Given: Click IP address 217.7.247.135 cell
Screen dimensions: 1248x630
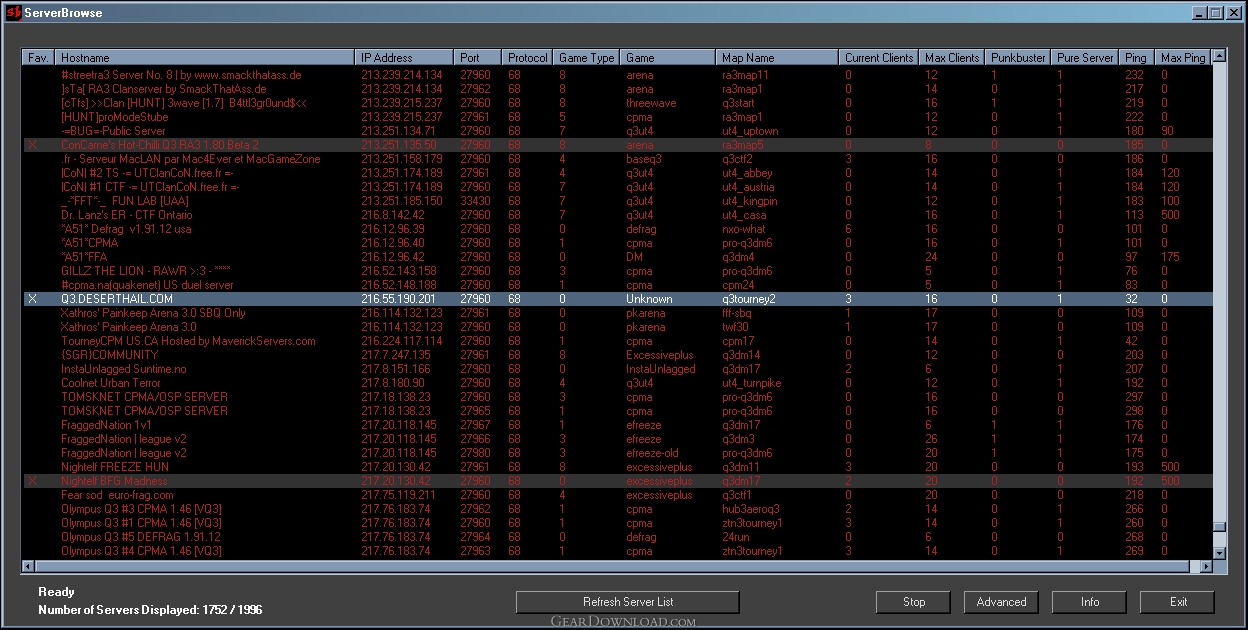Looking at the screenshot, I should click(x=395, y=355).
